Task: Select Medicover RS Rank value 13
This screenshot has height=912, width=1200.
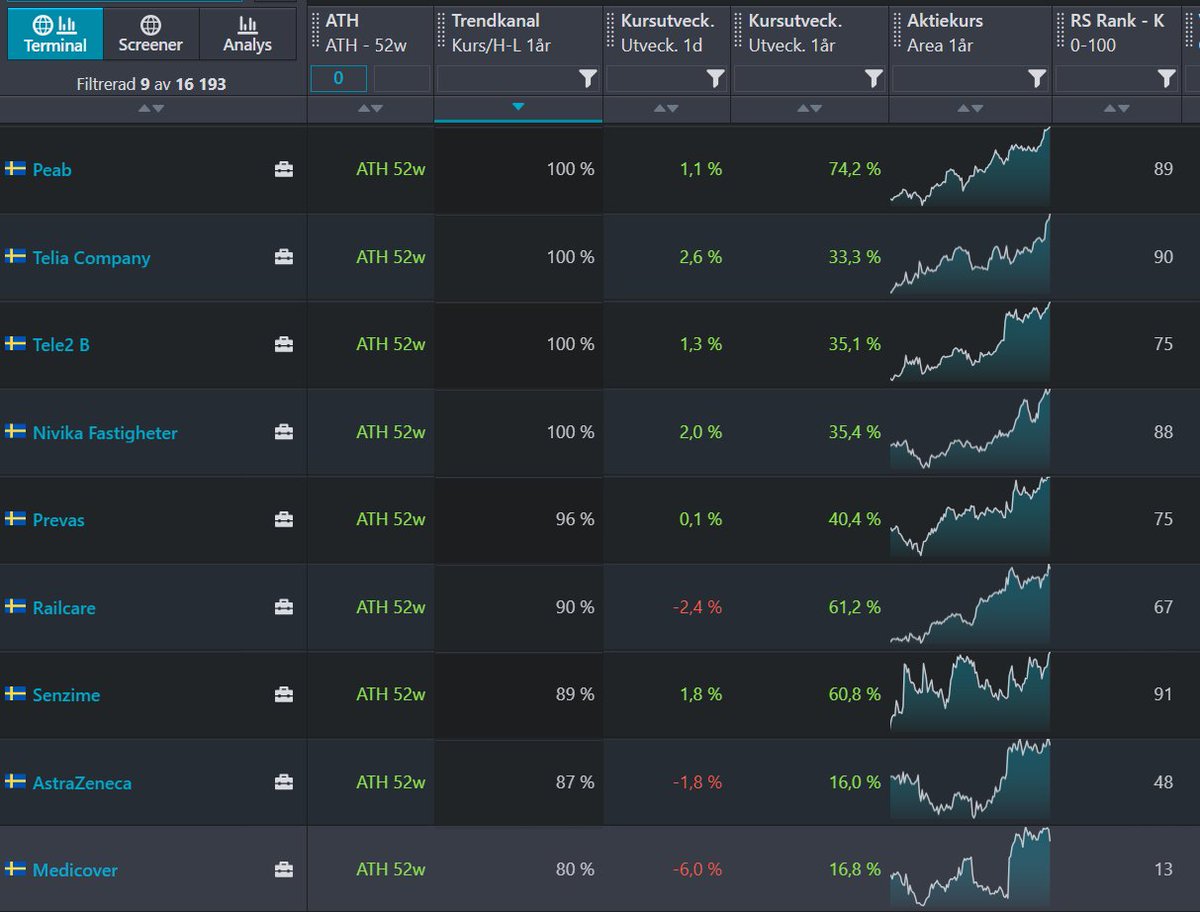Action: pos(1163,870)
